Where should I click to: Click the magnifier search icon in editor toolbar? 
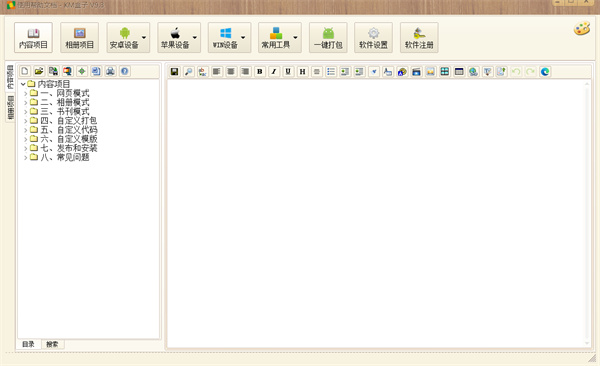[189, 72]
